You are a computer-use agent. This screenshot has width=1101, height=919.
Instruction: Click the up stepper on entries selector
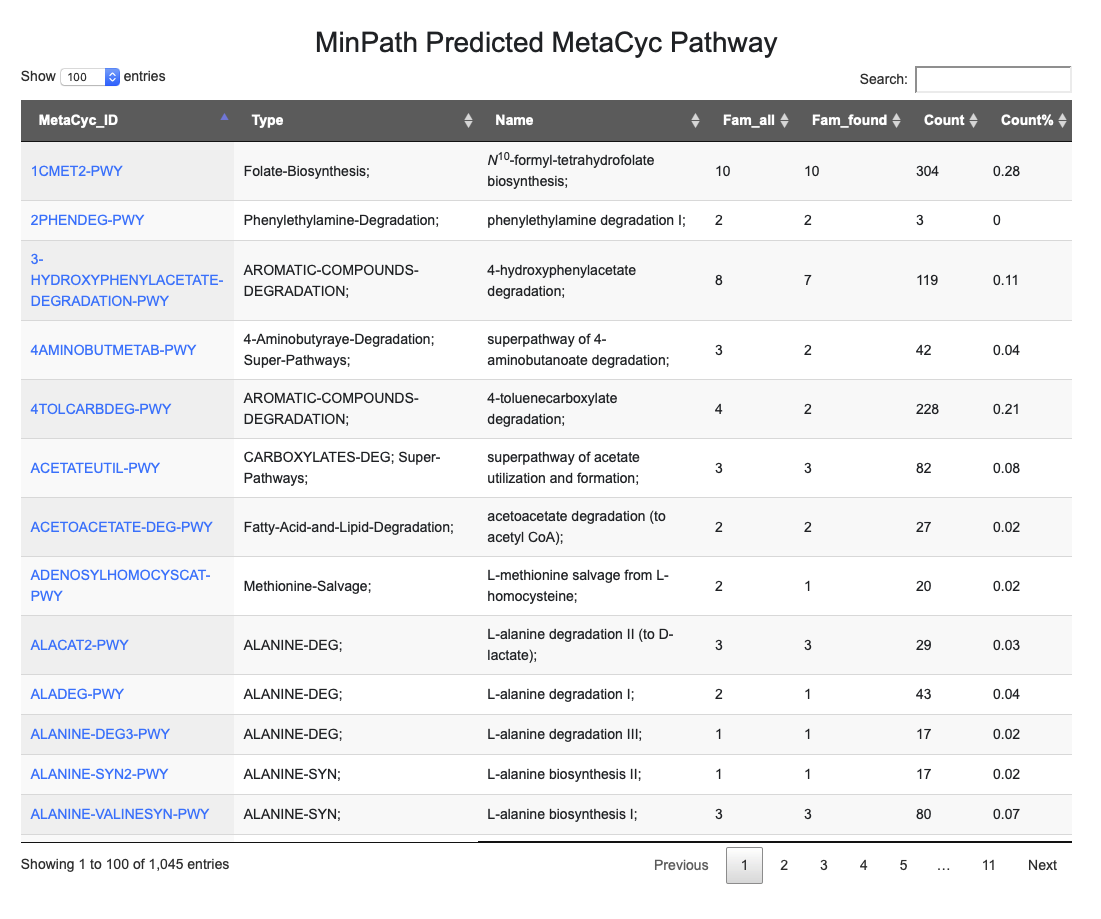(x=111, y=72)
